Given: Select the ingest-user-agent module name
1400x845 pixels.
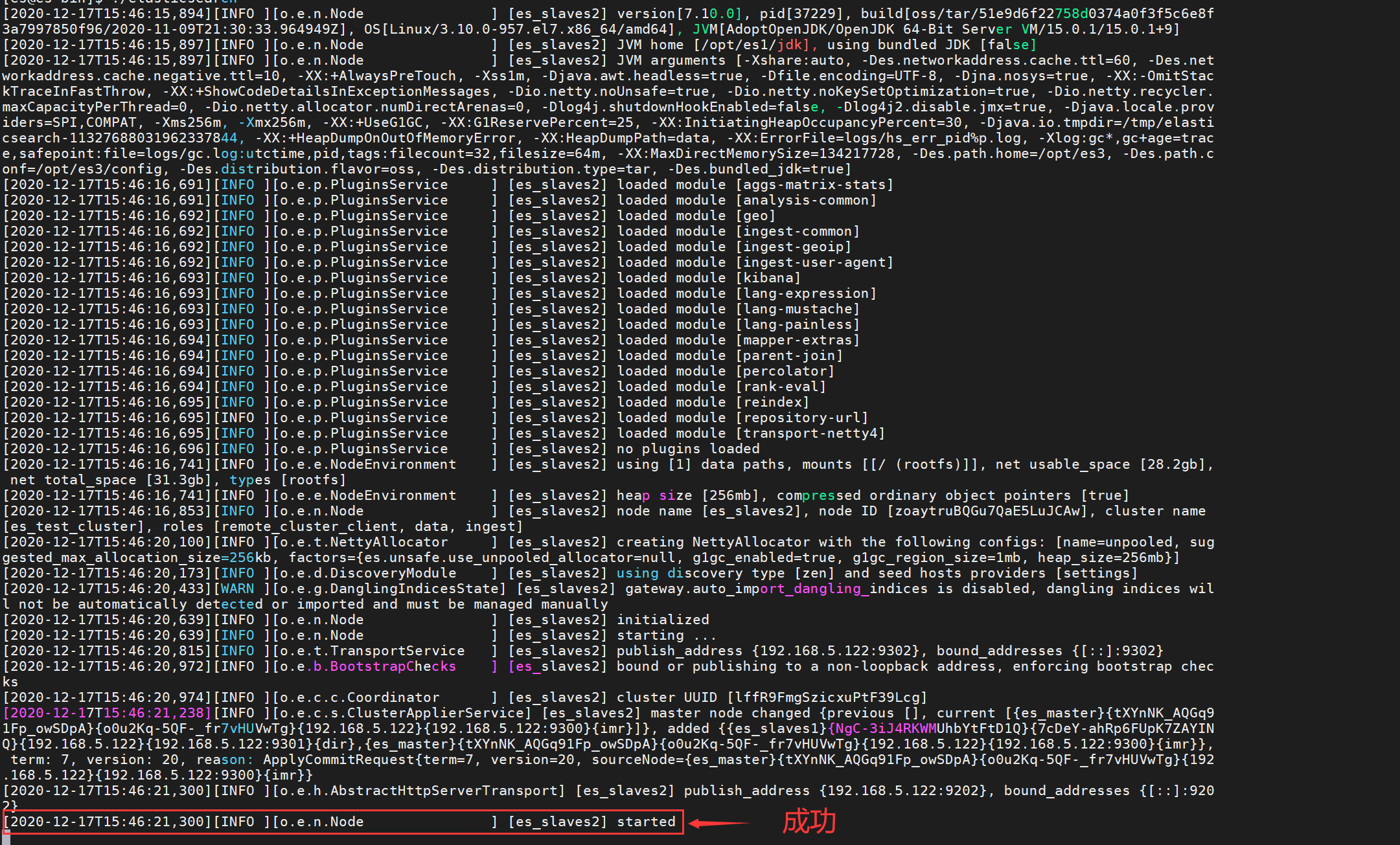Looking at the screenshot, I should tap(814, 262).
